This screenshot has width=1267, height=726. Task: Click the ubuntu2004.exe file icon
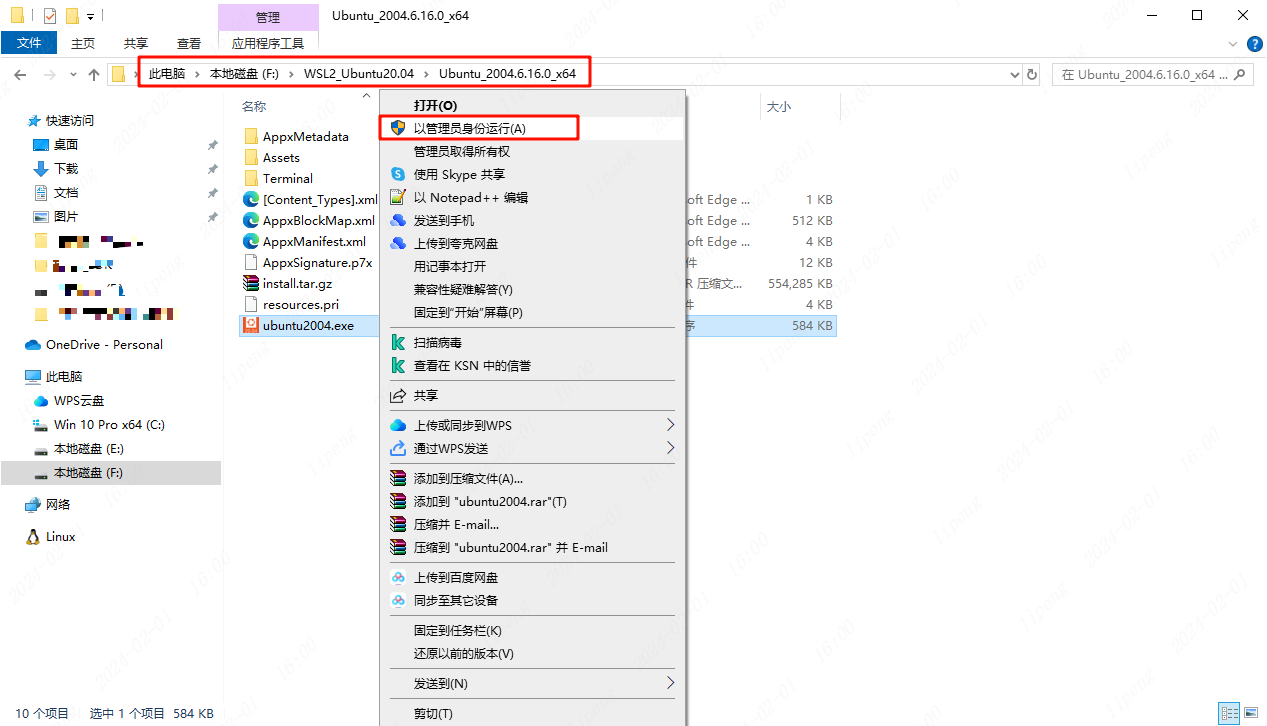pos(251,325)
